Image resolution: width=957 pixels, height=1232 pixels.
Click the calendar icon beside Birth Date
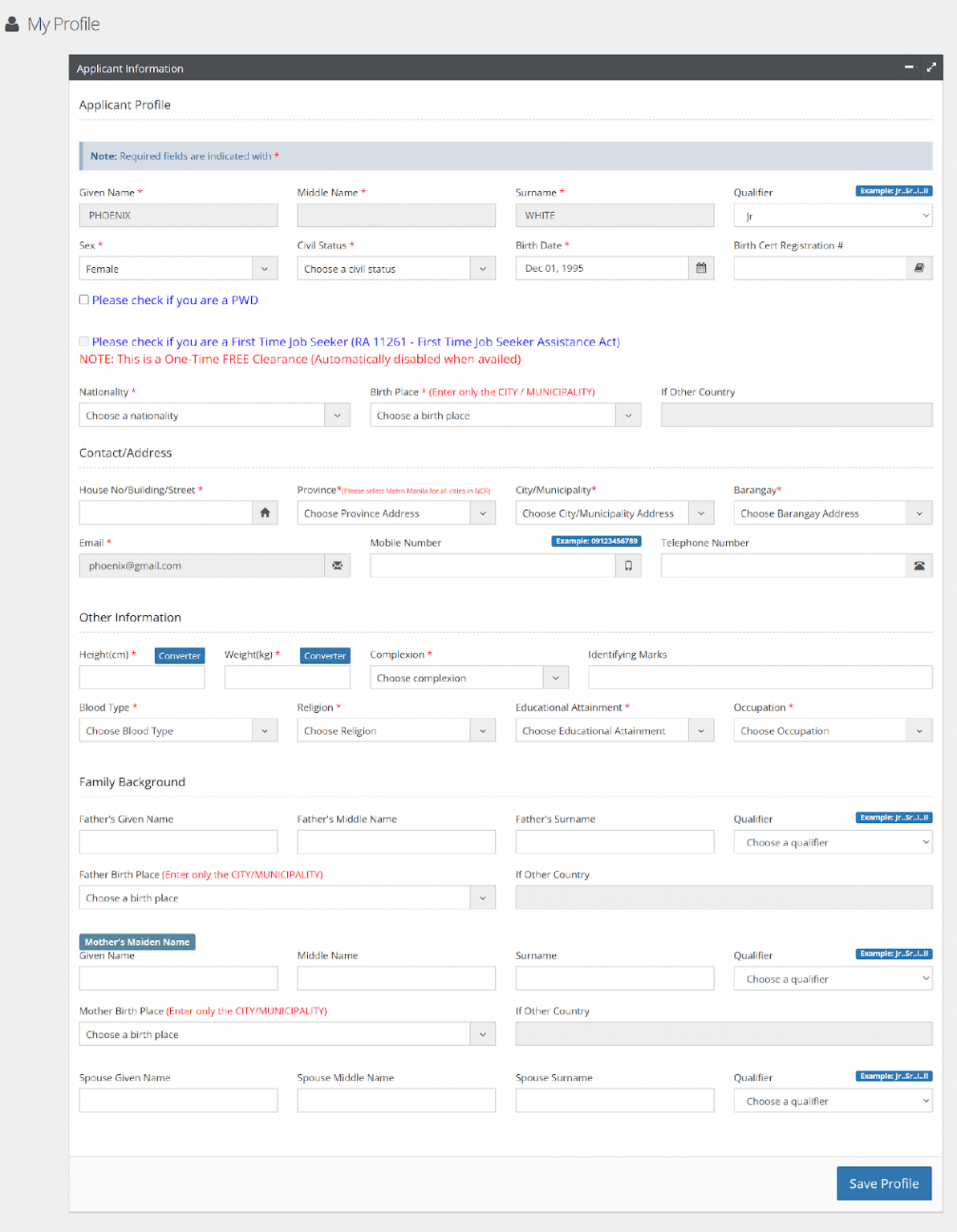700,268
